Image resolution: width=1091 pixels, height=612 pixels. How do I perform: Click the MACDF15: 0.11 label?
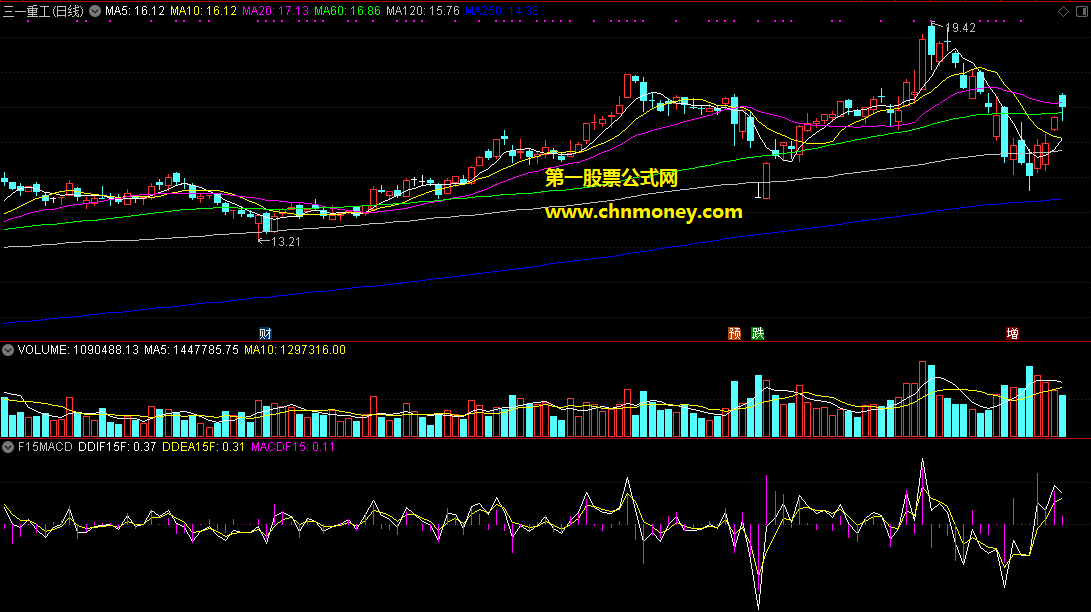pyautogui.click(x=293, y=446)
